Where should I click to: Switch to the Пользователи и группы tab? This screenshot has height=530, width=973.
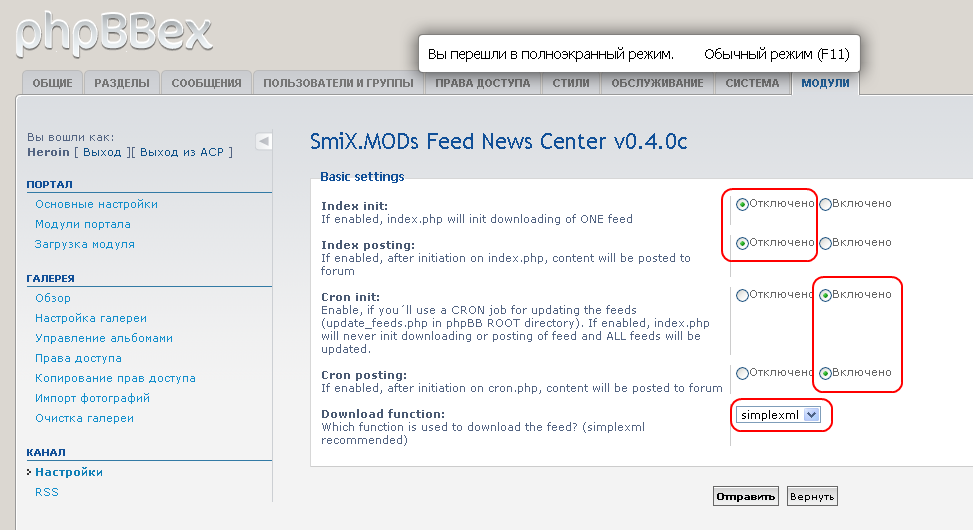pos(338,83)
